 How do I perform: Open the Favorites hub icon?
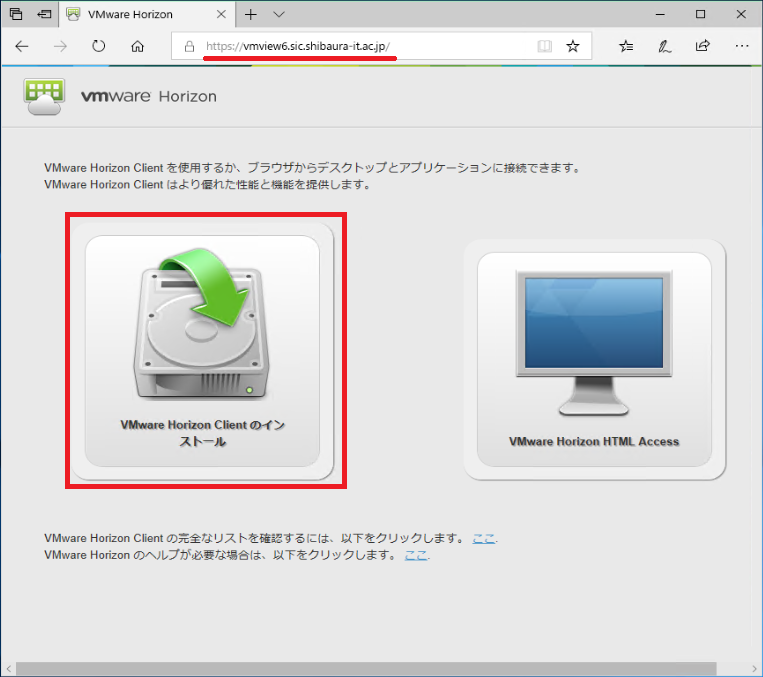pyautogui.click(x=626, y=46)
